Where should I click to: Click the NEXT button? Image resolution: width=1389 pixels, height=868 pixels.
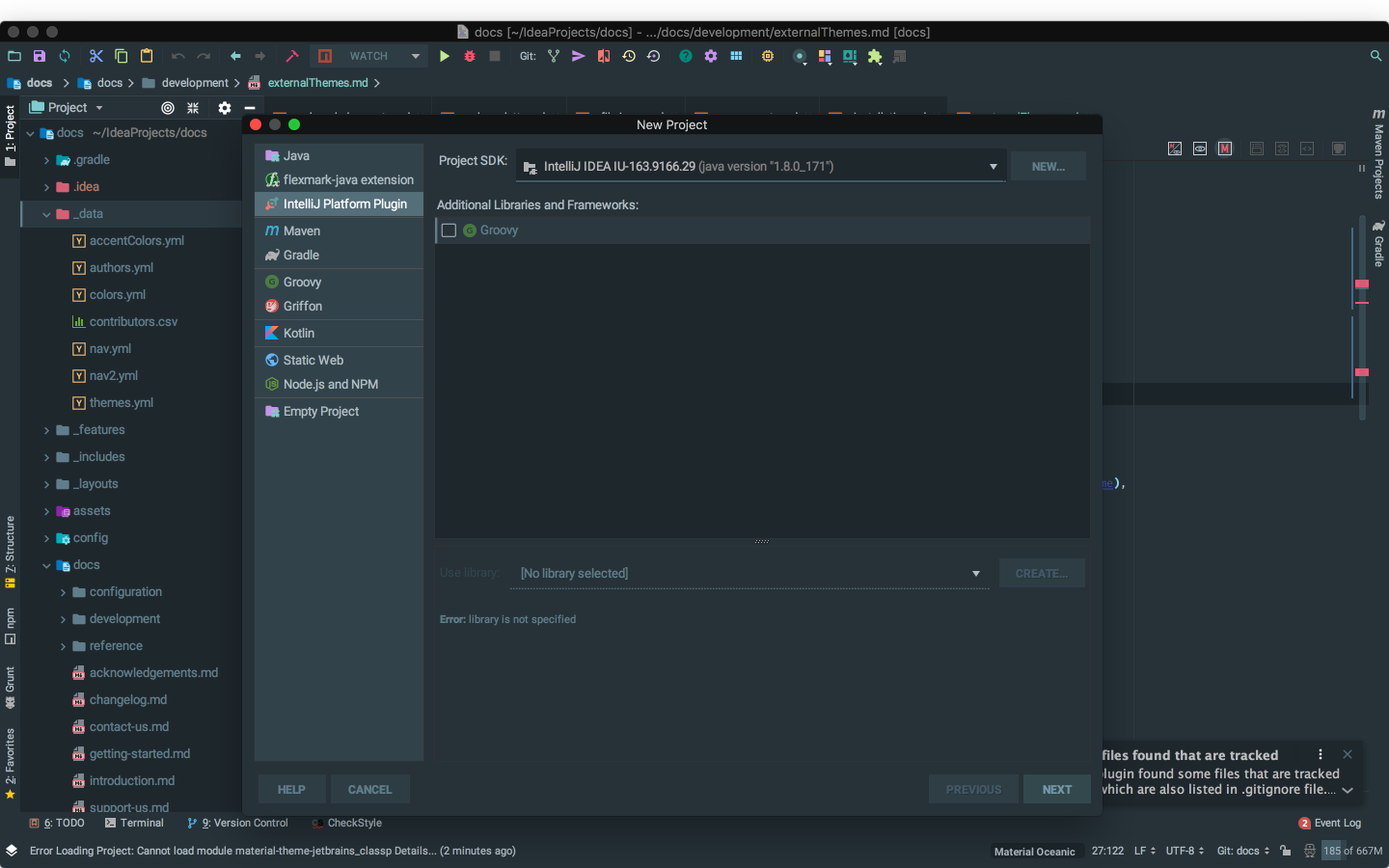click(x=1056, y=789)
